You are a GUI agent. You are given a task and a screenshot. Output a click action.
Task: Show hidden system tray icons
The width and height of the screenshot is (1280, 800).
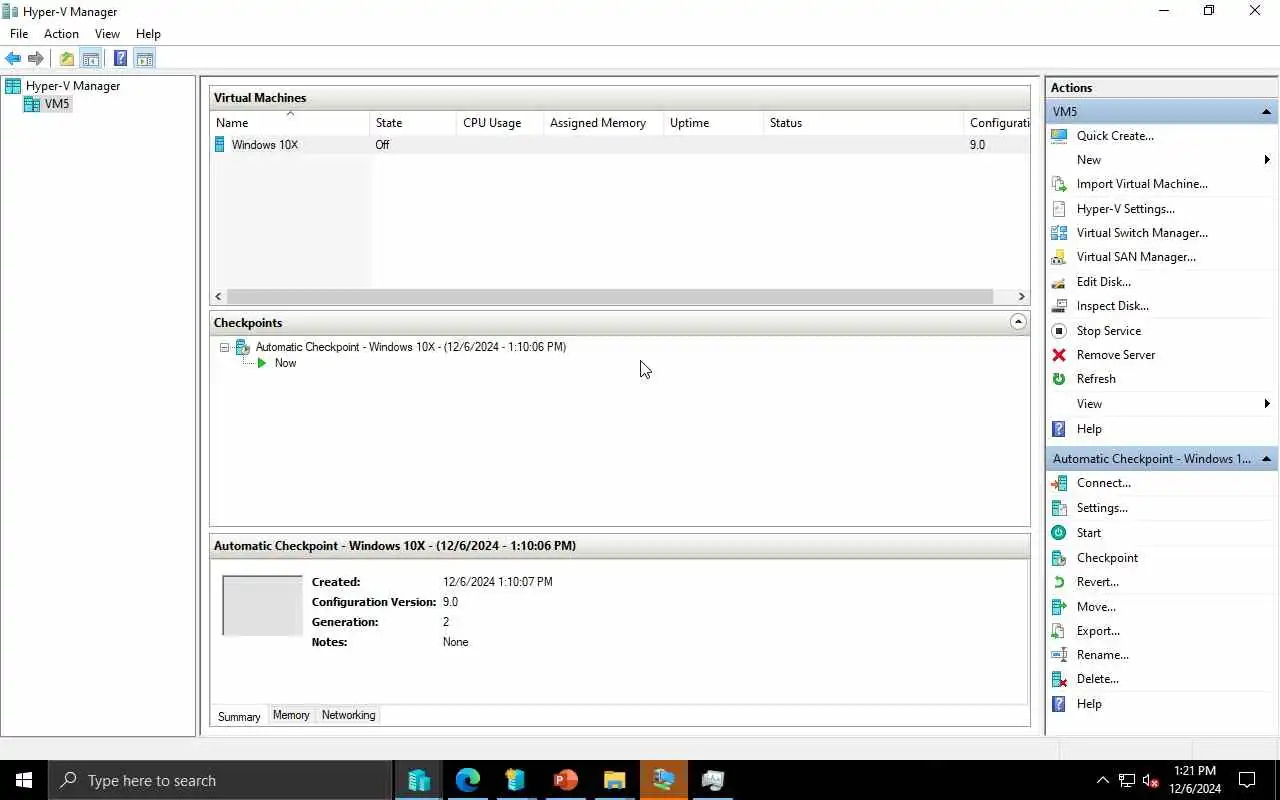click(x=1103, y=780)
